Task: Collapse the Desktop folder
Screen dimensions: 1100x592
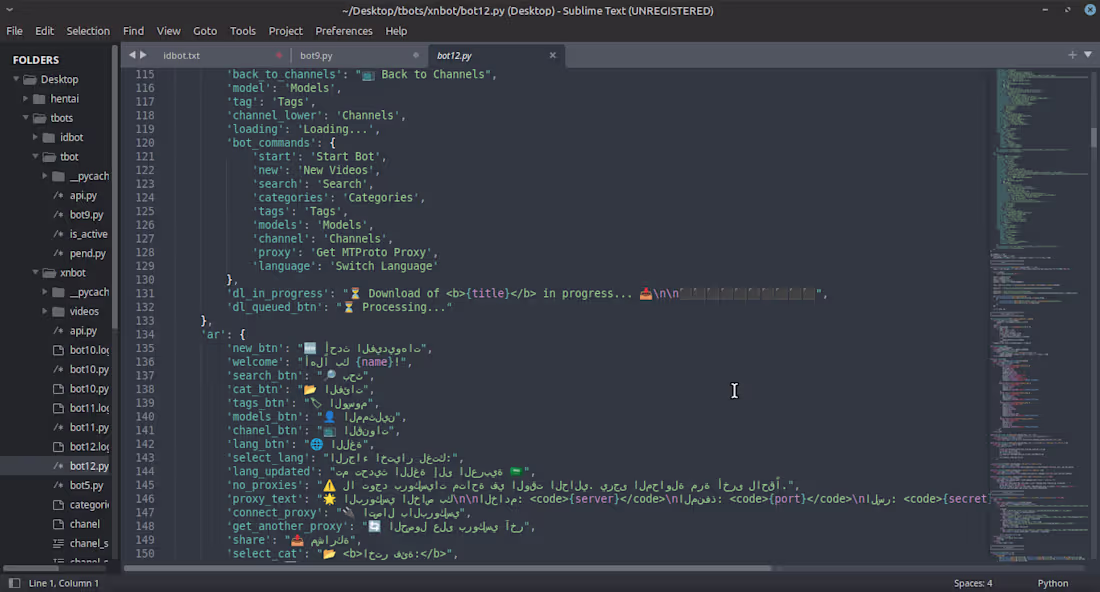Action: (16, 79)
